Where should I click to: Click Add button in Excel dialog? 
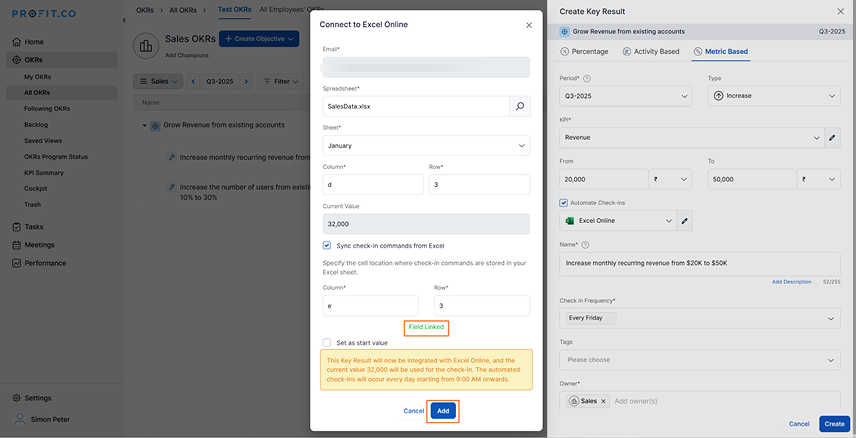pyautogui.click(x=443, y=411)
